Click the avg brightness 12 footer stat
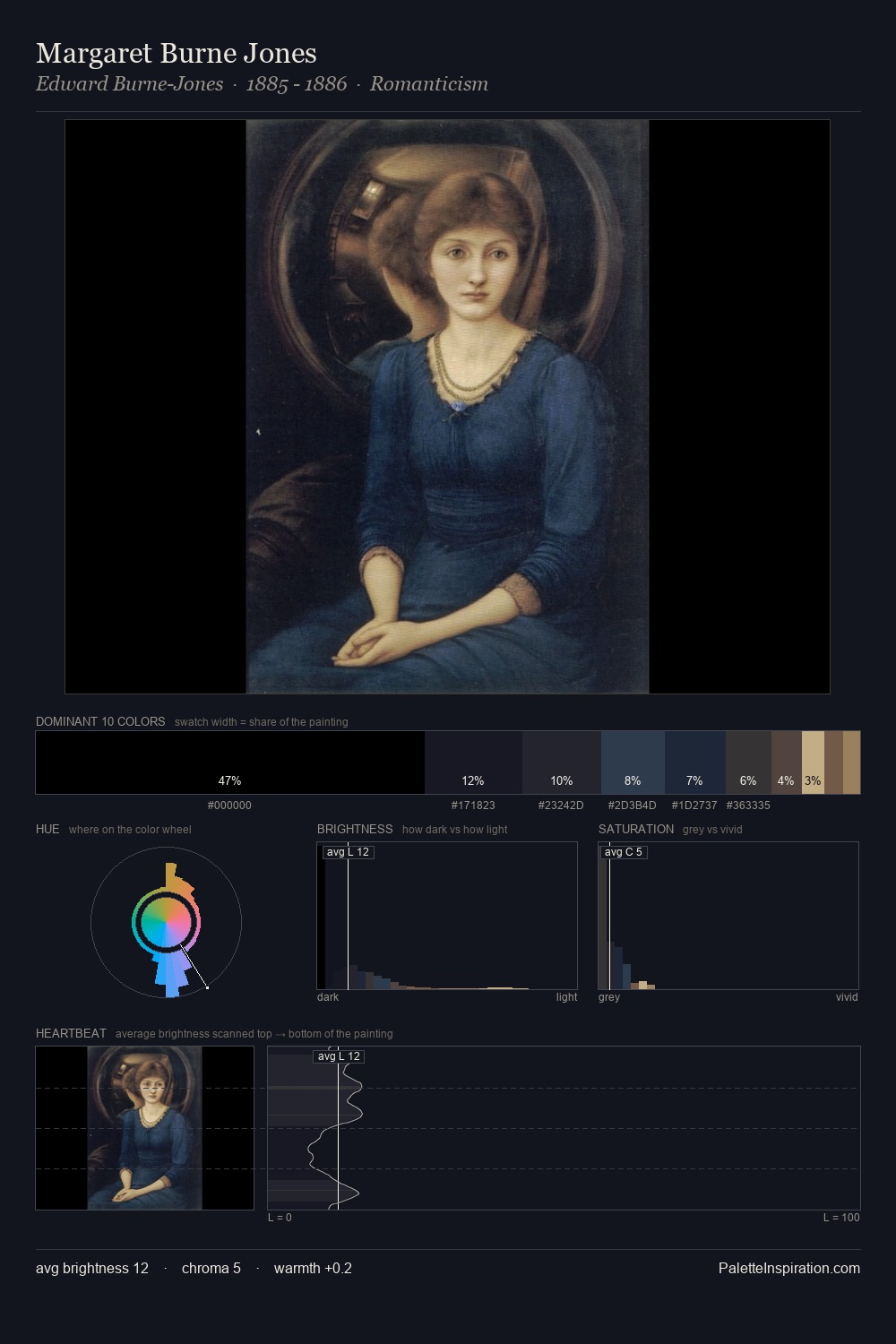This screenshot has height=1344, width=896. 92,1268
